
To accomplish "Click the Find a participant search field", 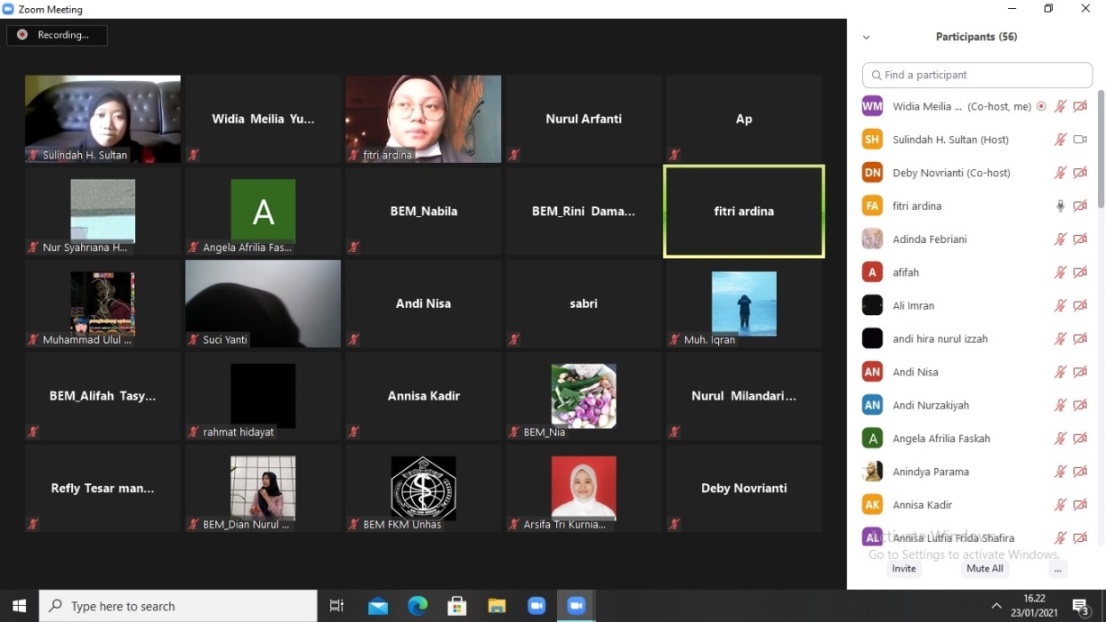I will tap(977, 75).
